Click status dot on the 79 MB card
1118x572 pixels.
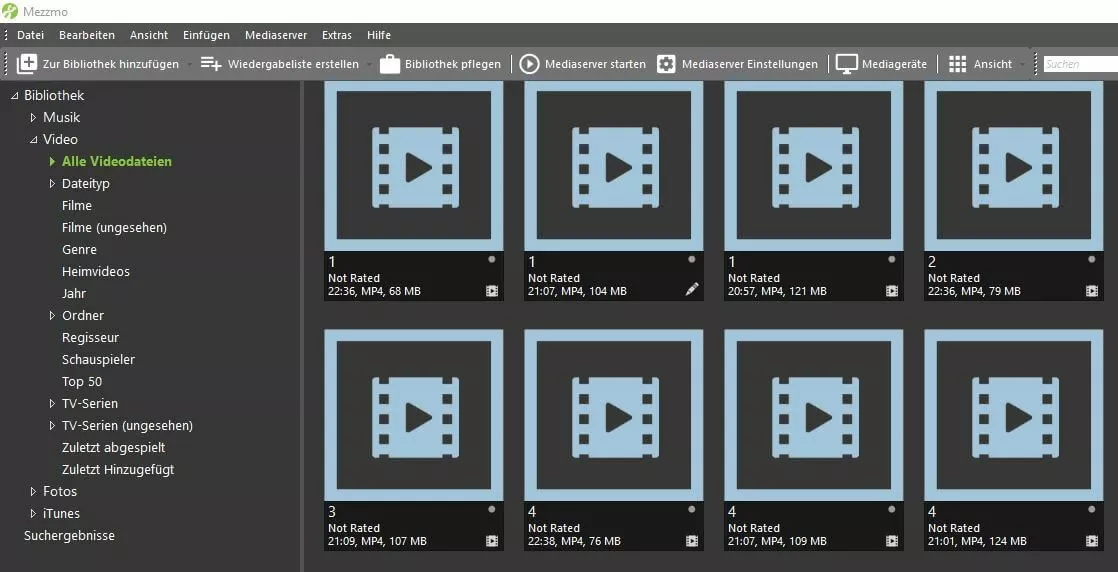click(1091, 260)
